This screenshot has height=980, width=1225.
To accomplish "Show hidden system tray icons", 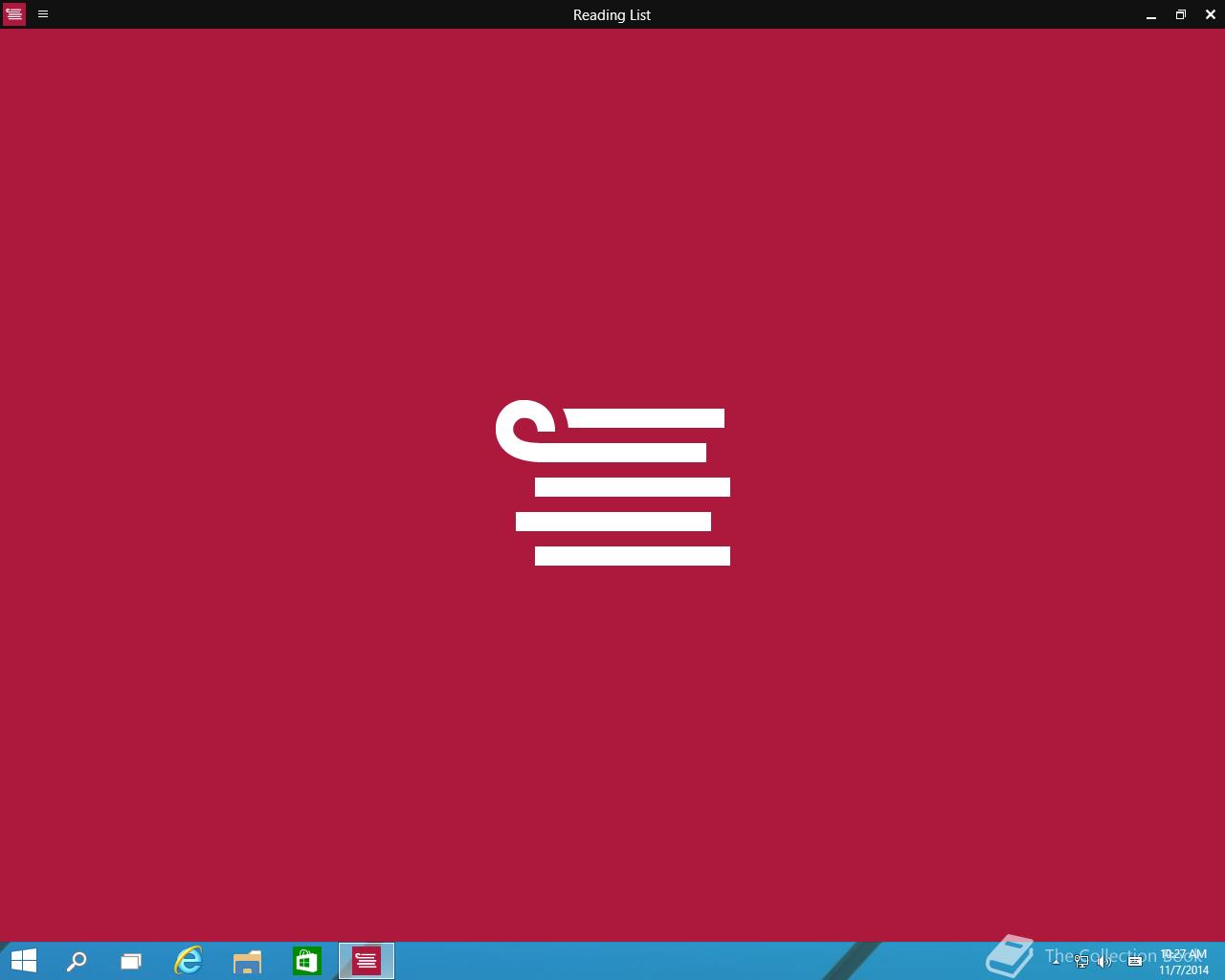I will (1057, 961).
